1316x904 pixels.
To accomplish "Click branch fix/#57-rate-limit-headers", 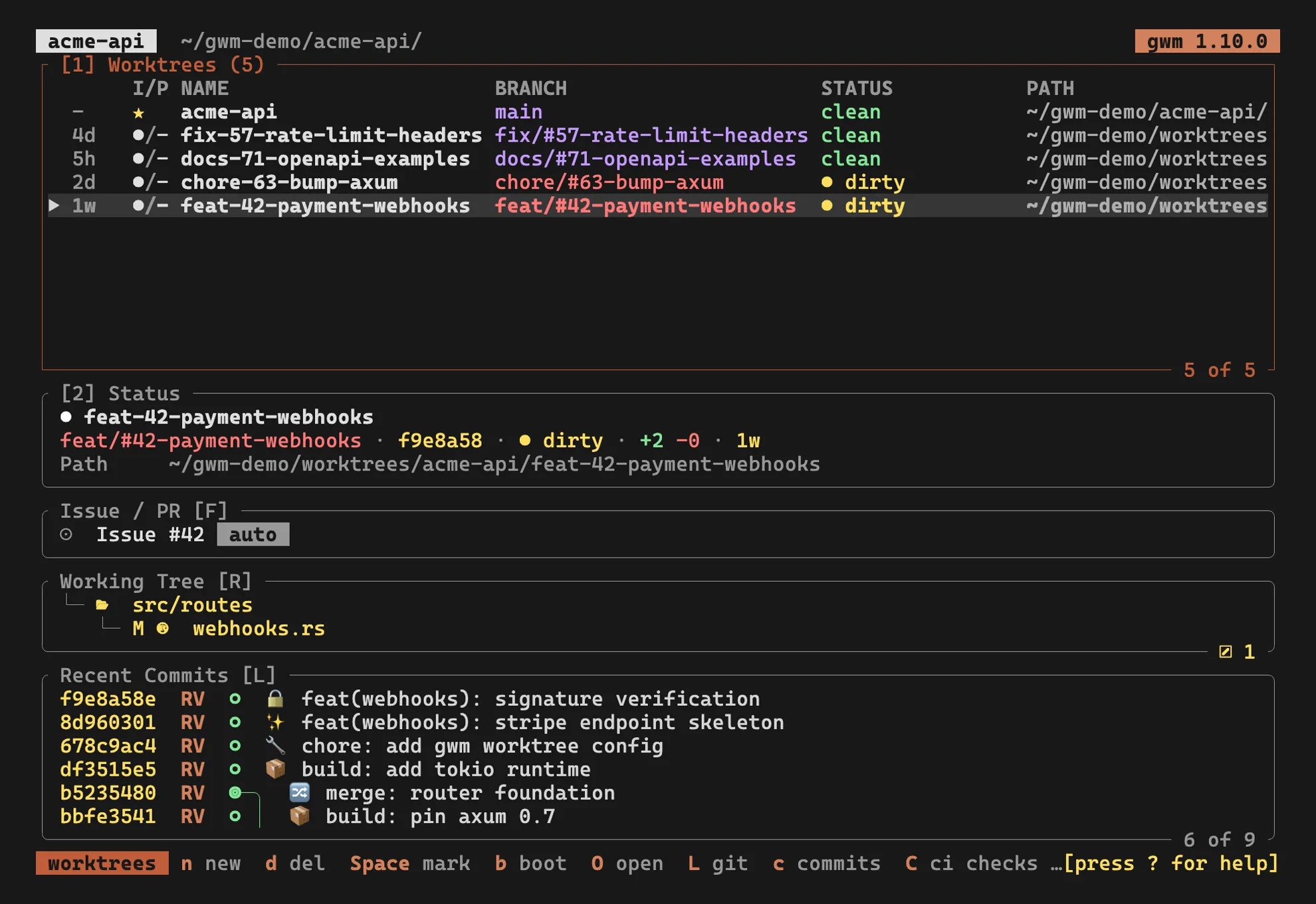I will pyautogui.click(x=651, y=136).
